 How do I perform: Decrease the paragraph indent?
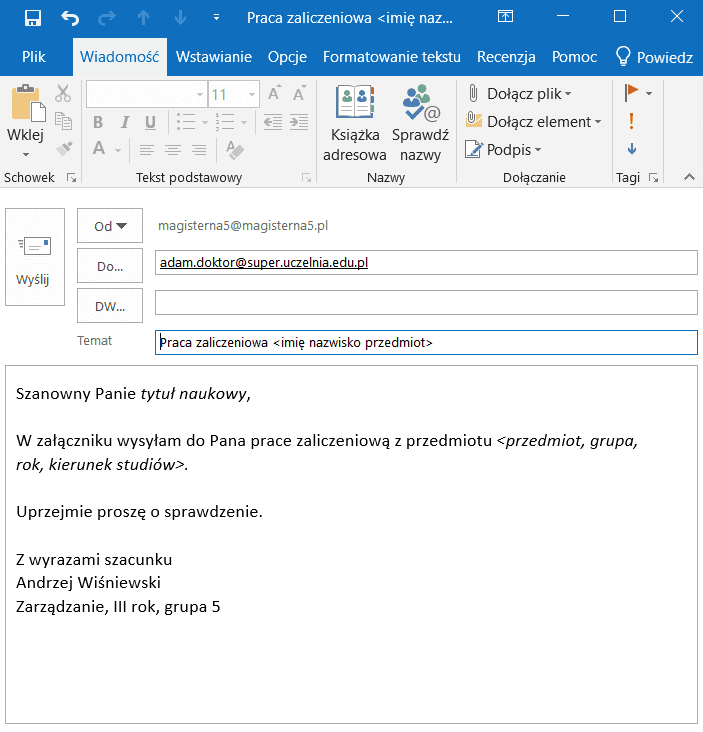point(273,122)
